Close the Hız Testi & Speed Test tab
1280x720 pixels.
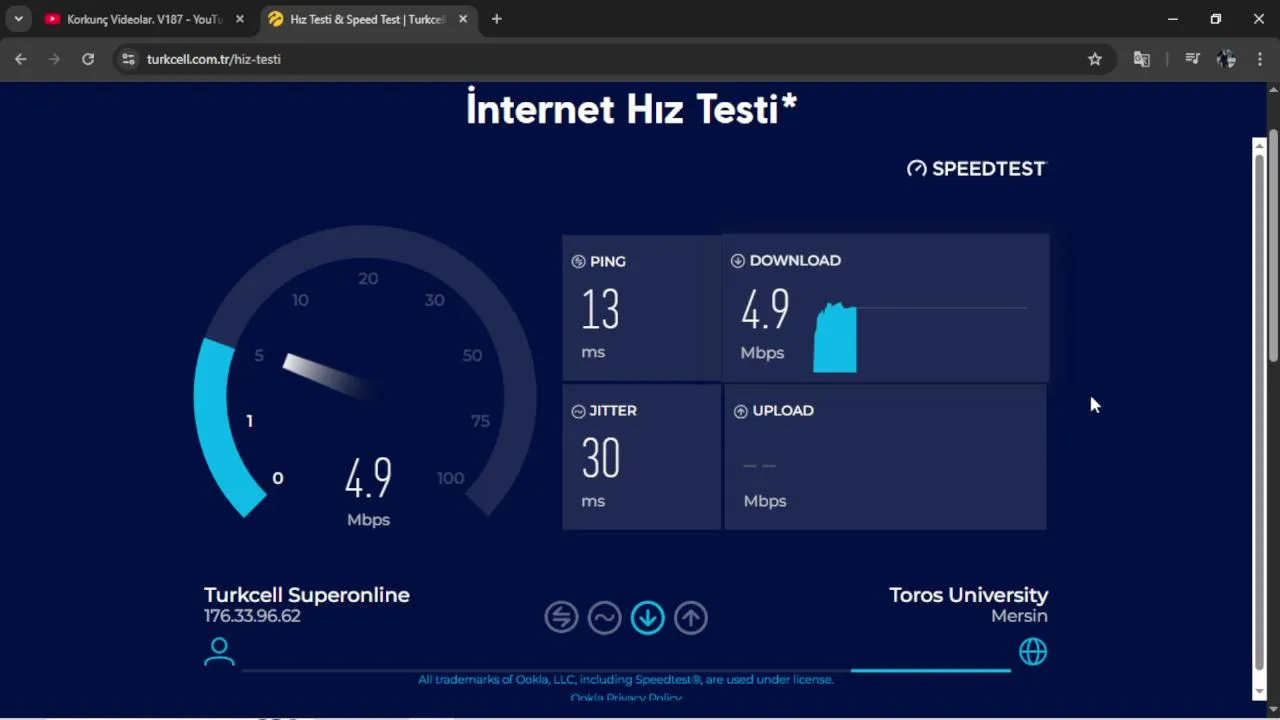(462, 19)
